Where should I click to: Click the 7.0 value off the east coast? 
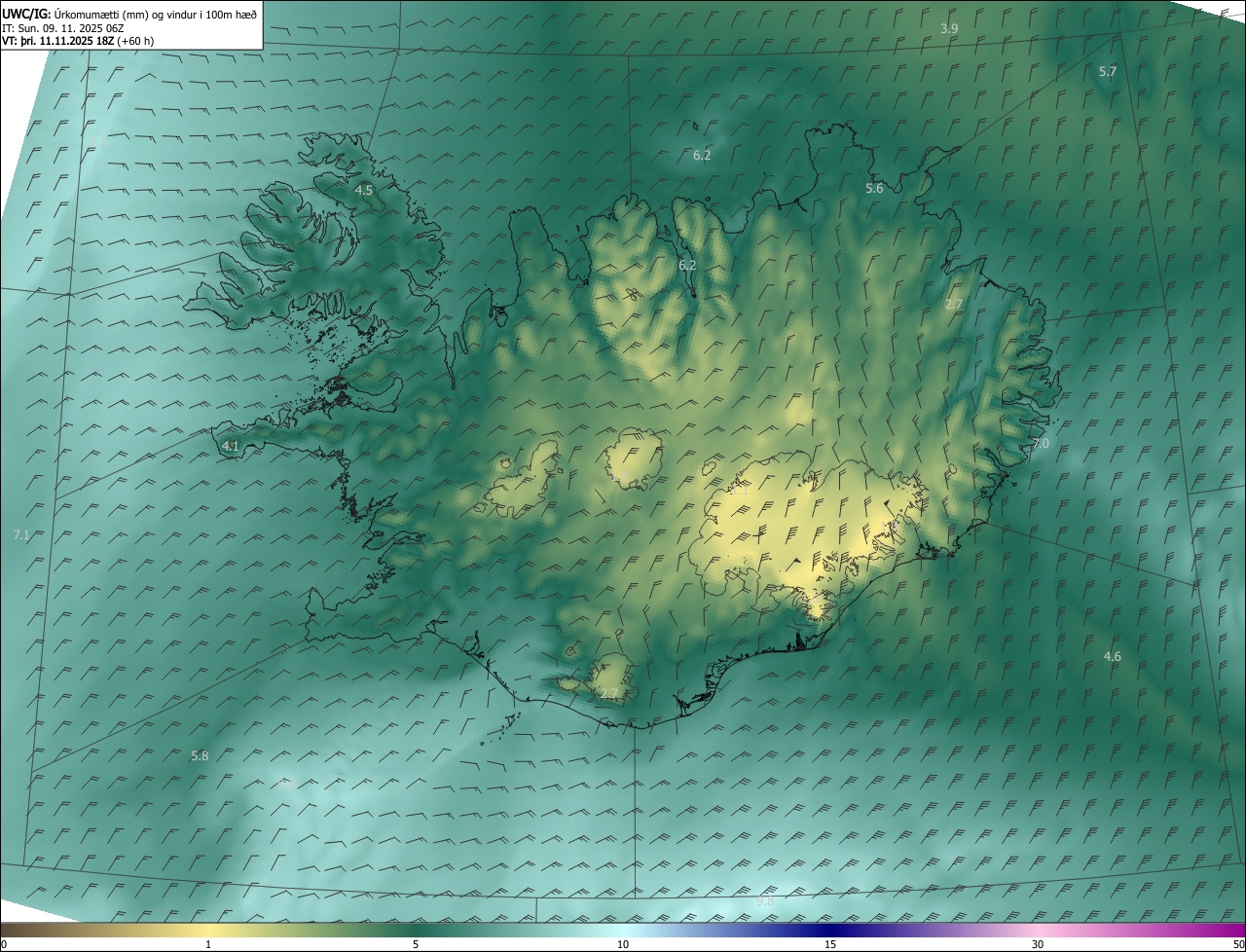[1041, 444]
